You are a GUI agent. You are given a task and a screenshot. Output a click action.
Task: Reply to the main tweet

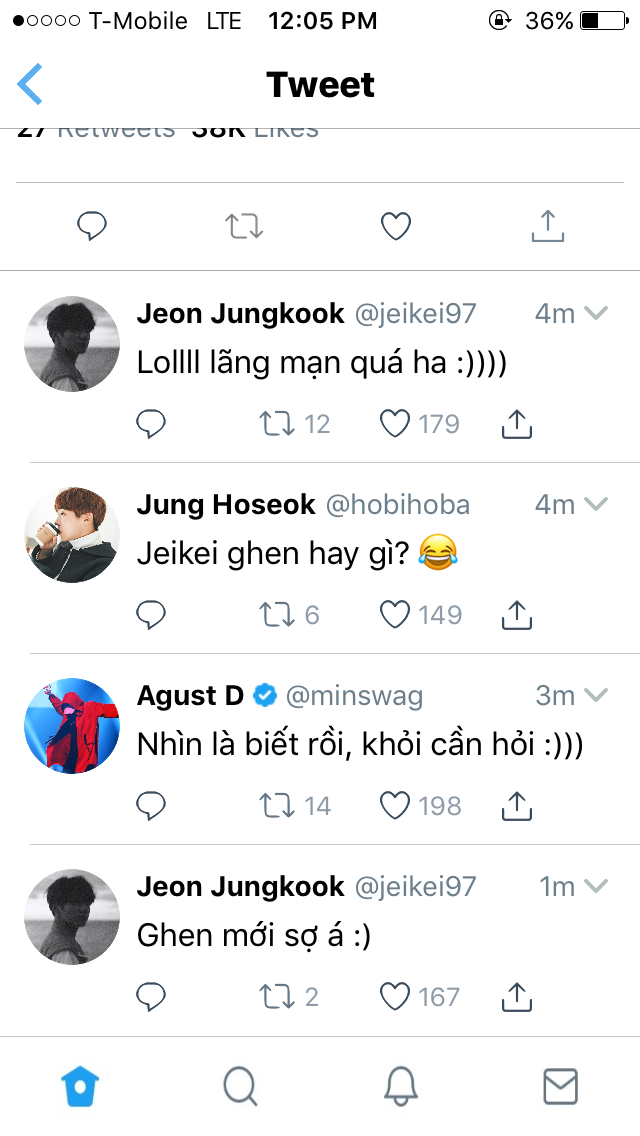92,227
